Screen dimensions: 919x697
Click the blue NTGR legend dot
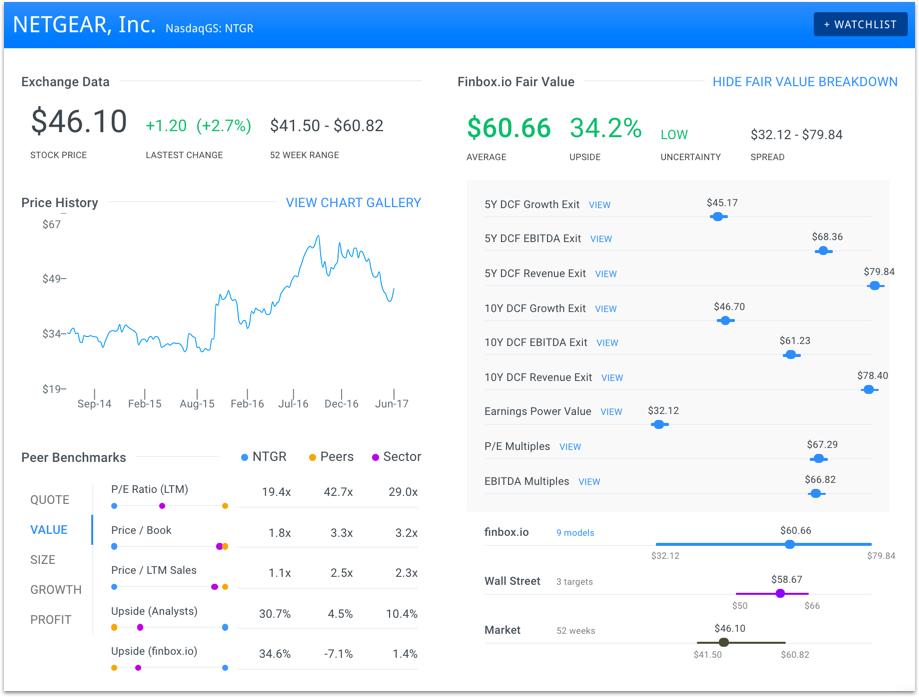pos(244,457)
